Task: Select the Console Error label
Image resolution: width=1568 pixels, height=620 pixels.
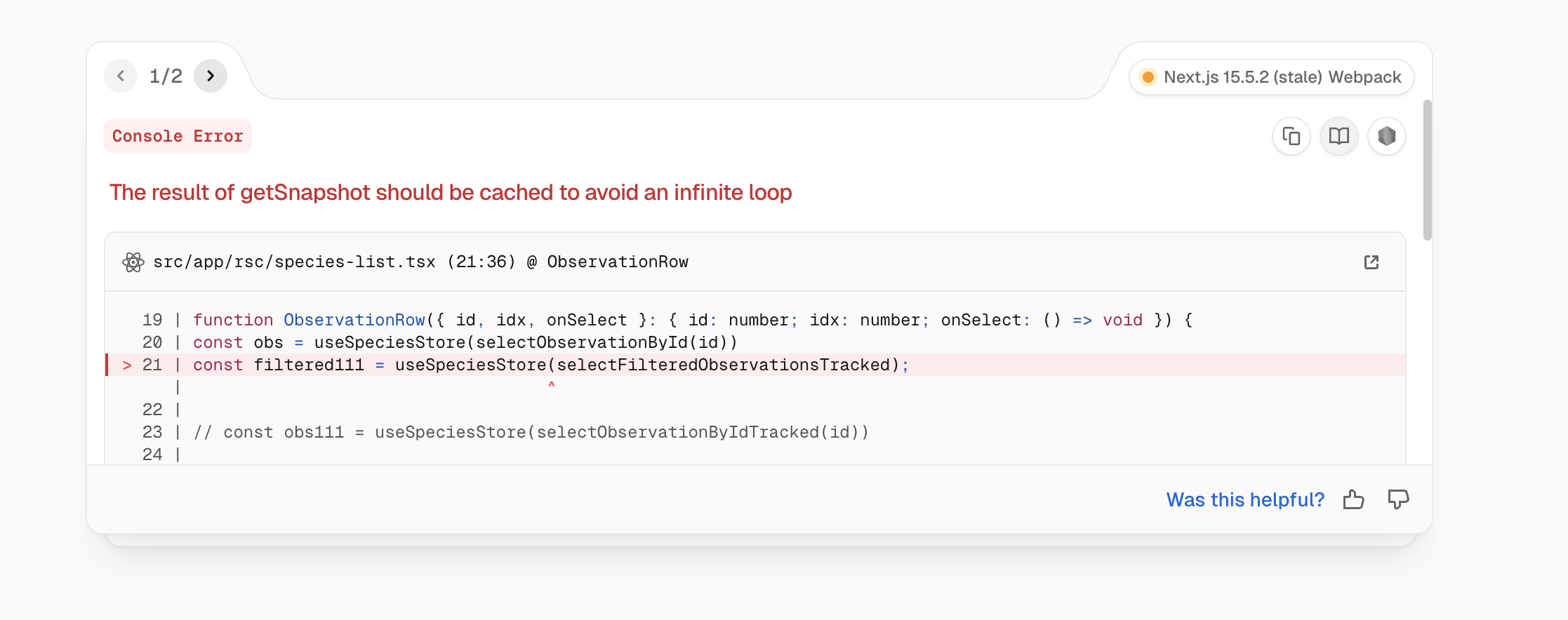Action: (178, 136)
